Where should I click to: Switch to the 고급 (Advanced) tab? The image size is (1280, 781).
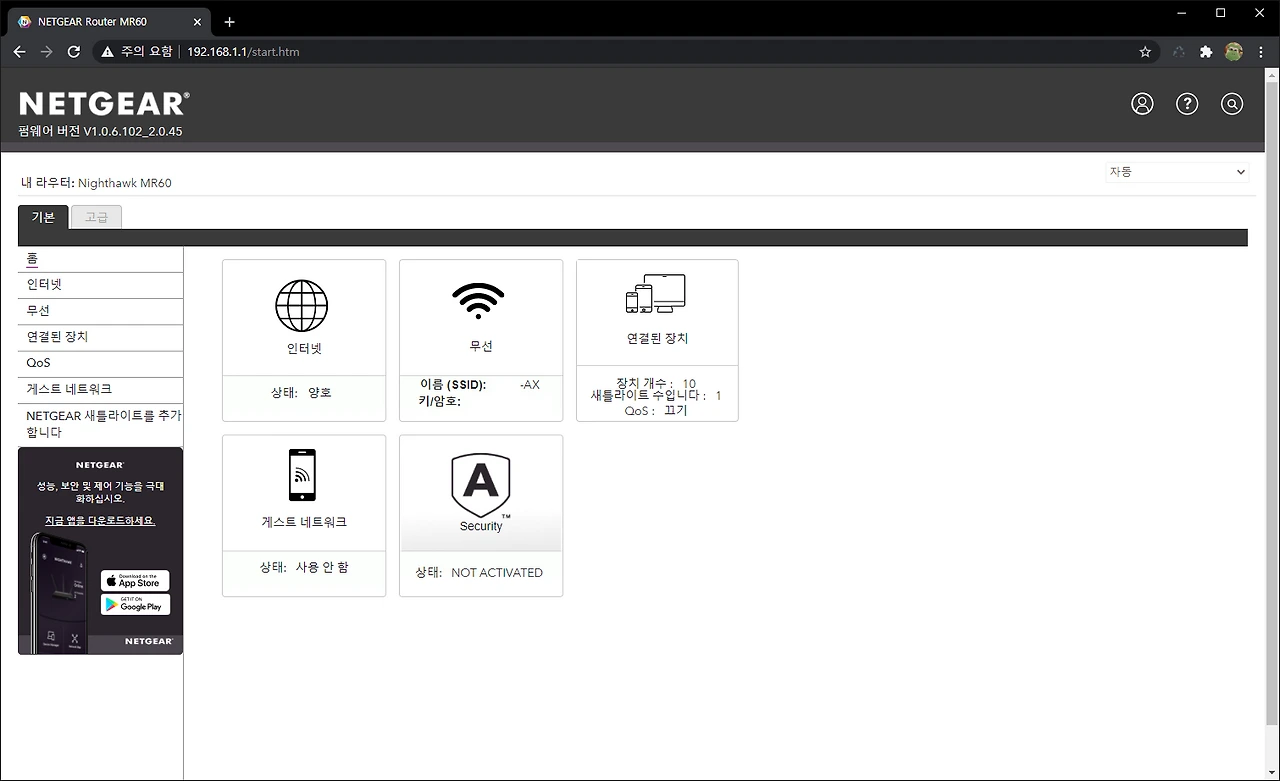tap(96, 216)
